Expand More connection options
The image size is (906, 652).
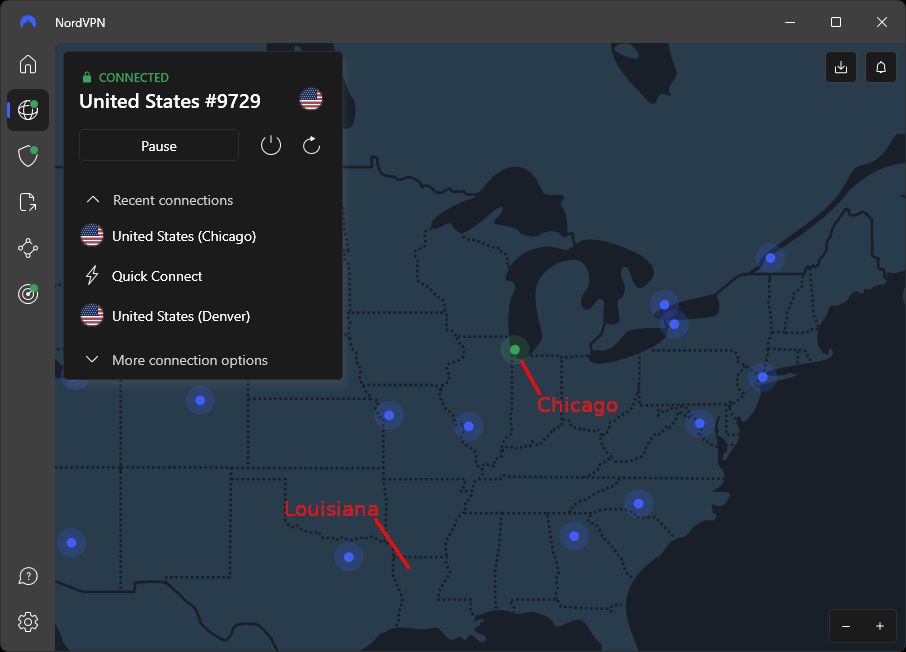(177, 360)
